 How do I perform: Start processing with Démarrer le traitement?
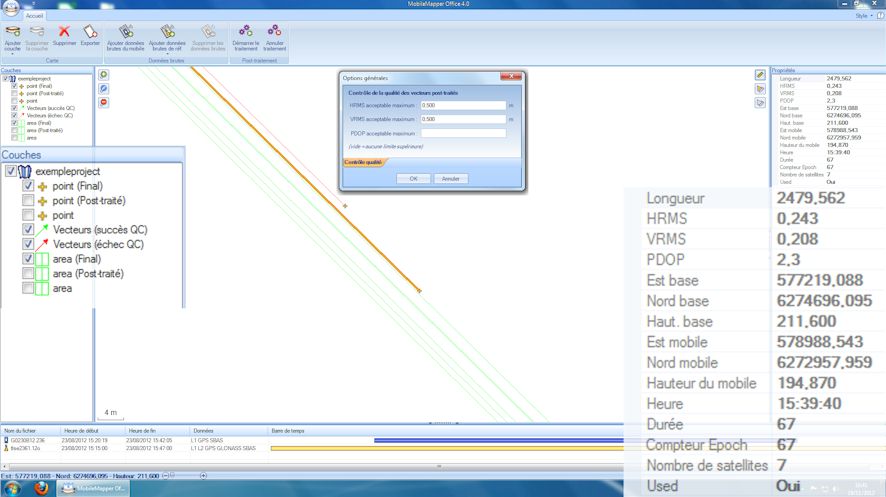[246, 30]
